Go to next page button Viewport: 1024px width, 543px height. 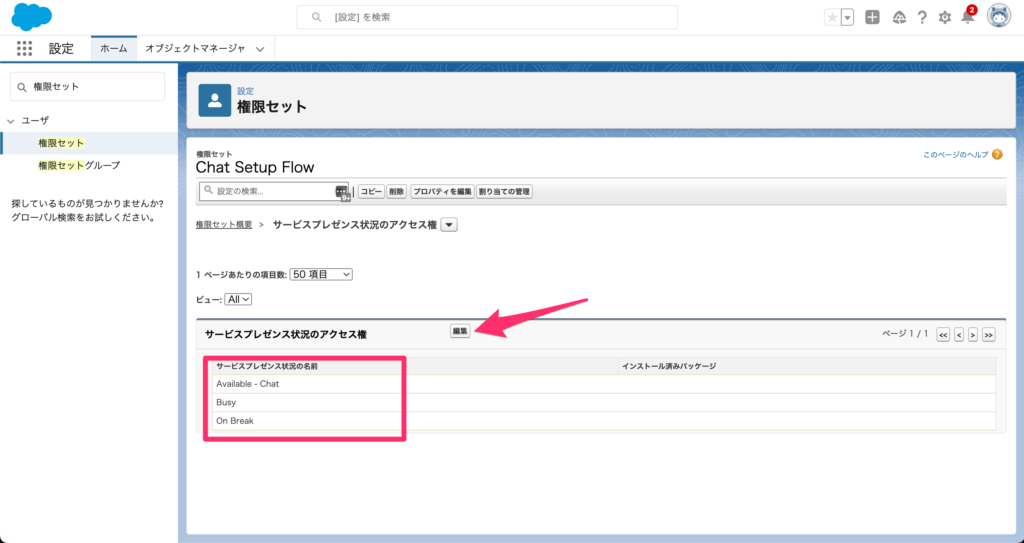pos(973,335)
